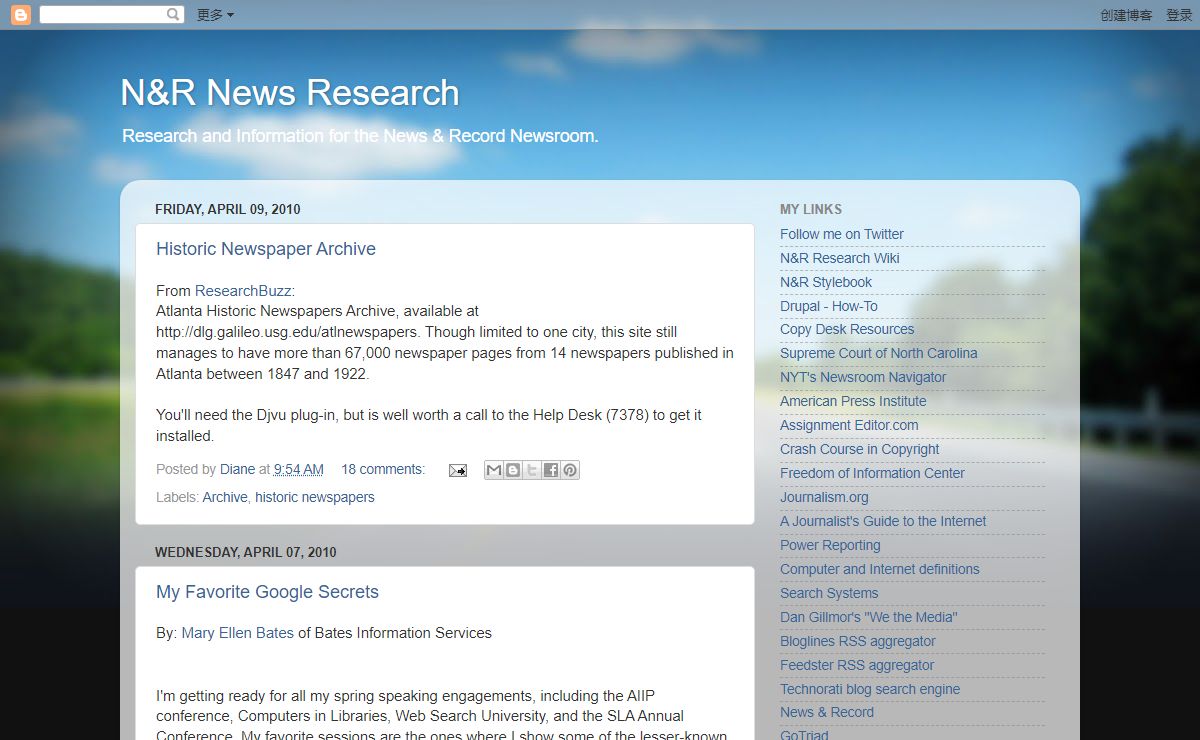Viewport: 1200px width, 740px height.
Task: Filter by the Archive label
Action: pyautogui.click(x=225, y=497)
